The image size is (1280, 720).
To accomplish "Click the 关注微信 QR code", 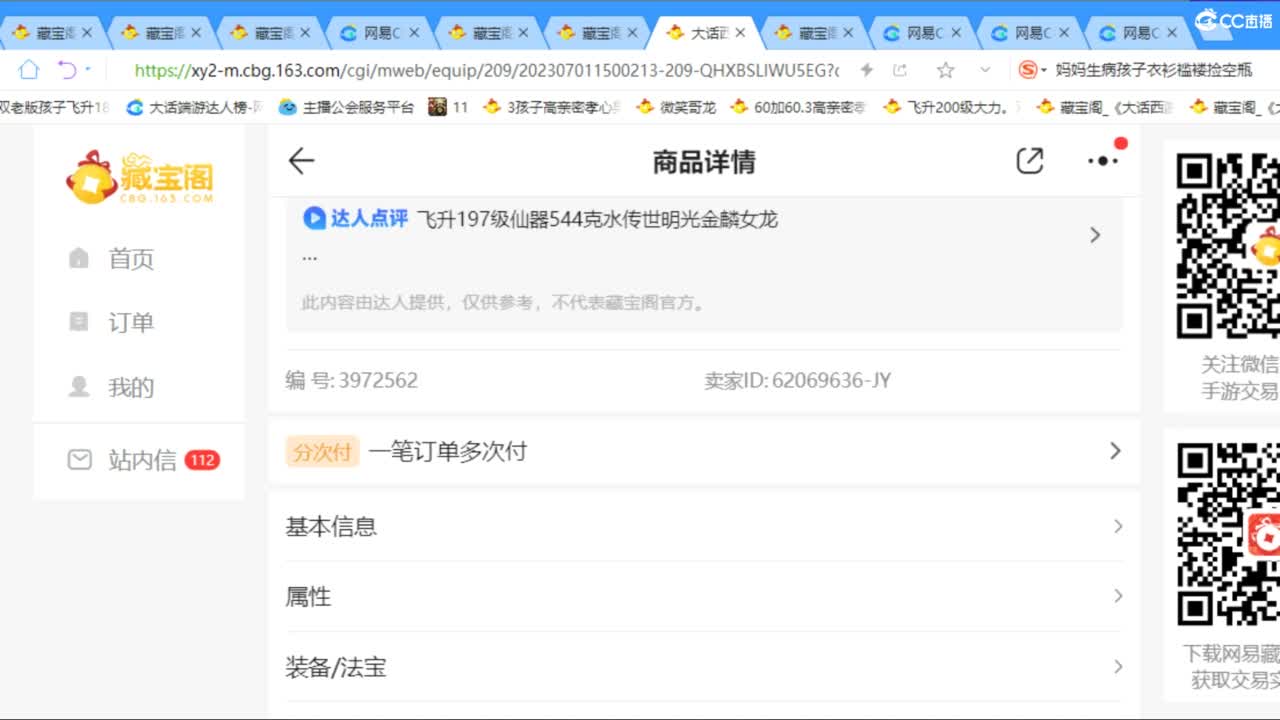I will (x=1228, y=245).
